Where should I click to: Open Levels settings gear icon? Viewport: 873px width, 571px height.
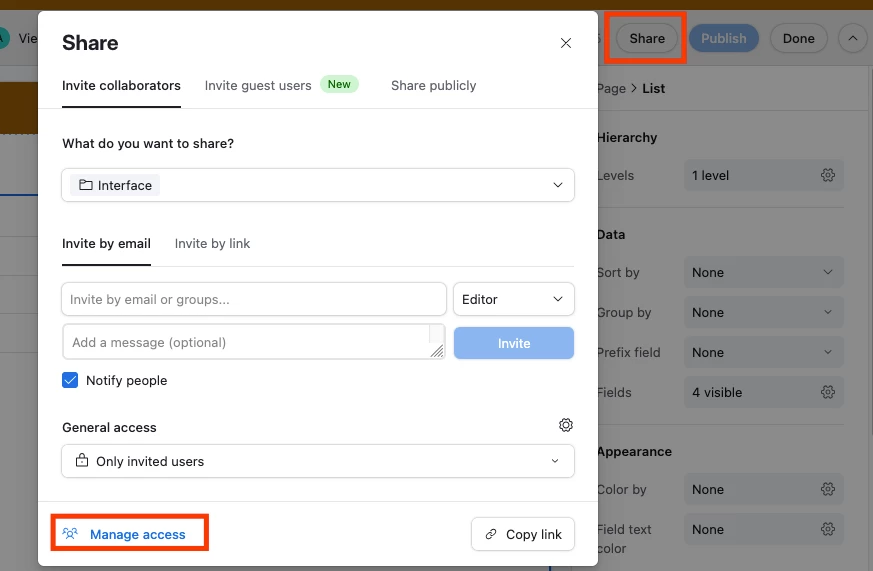[x=827, y=175]
